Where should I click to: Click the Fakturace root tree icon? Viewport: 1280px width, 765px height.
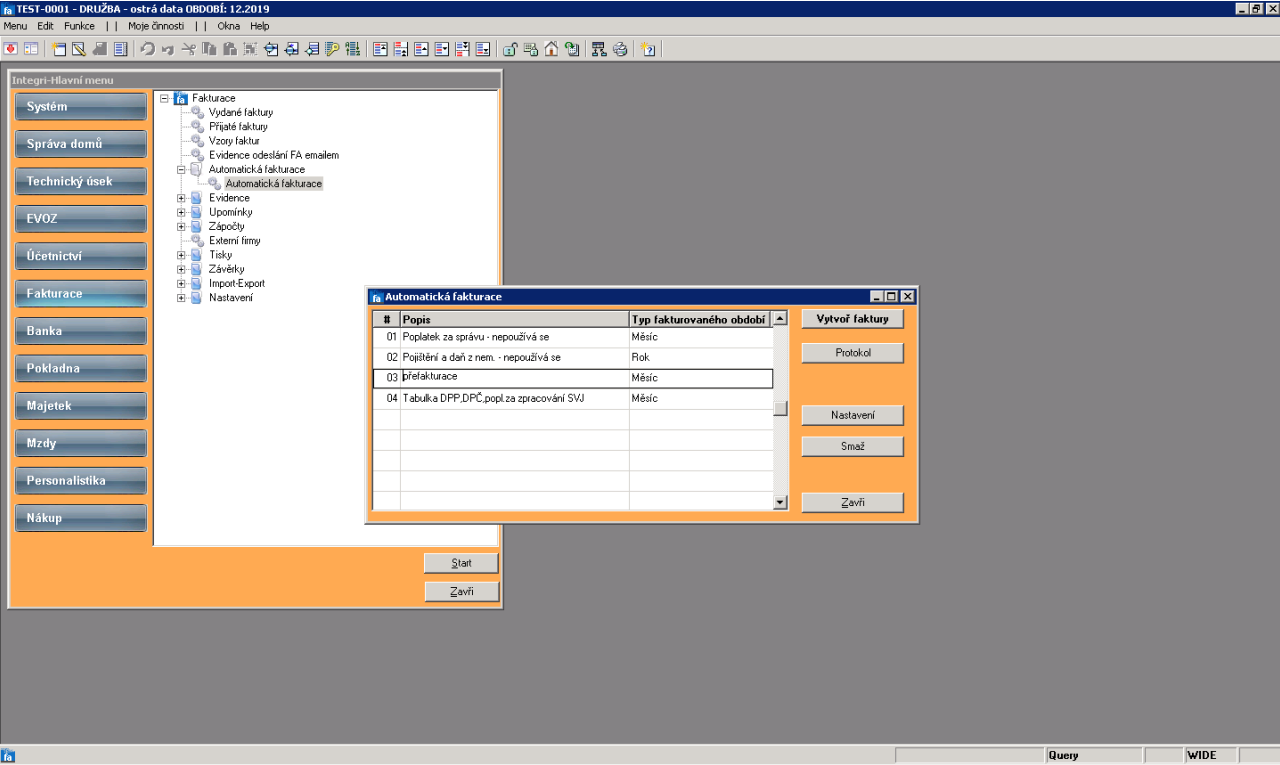click(x=181, y=98)
